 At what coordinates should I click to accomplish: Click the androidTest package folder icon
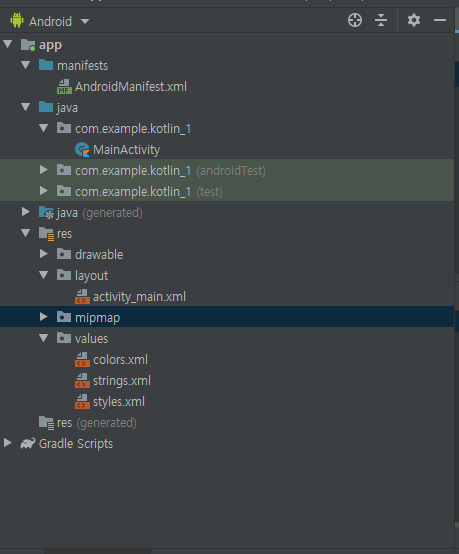(x=64, y=170)
